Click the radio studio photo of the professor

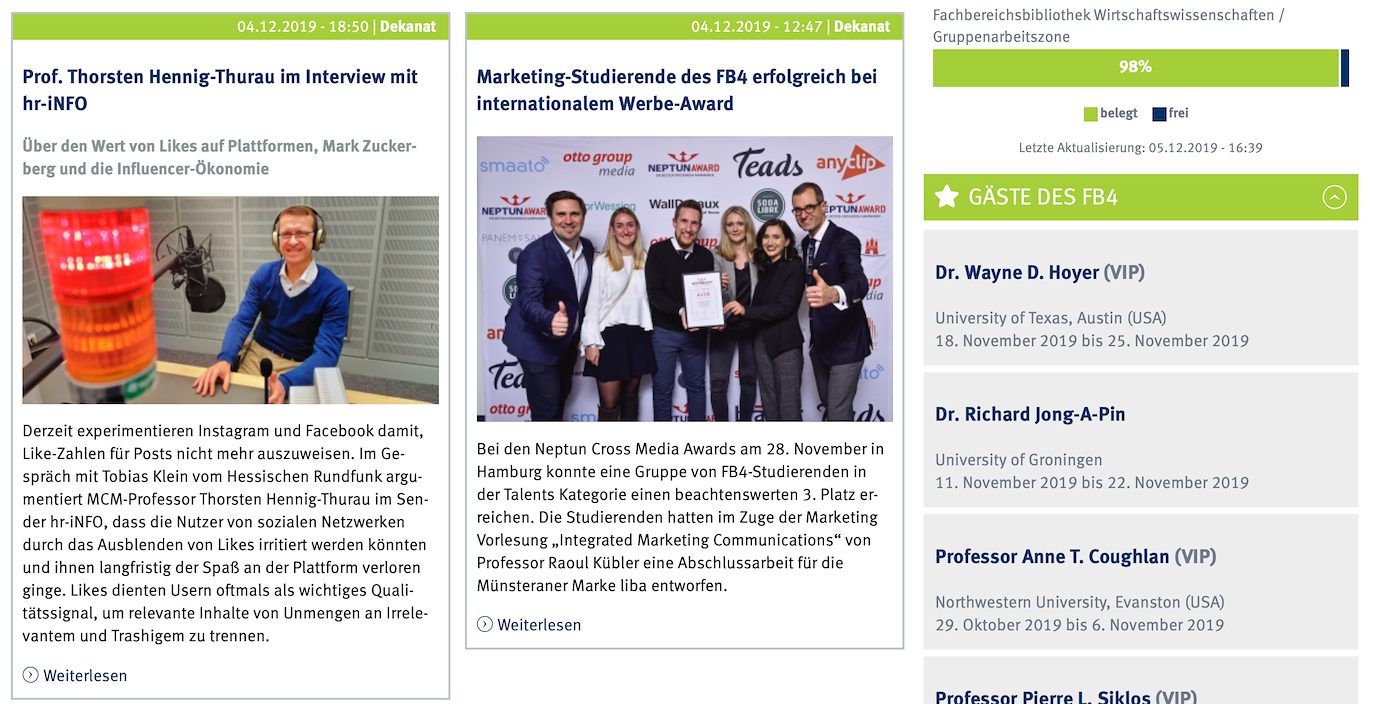pos(231,300)
